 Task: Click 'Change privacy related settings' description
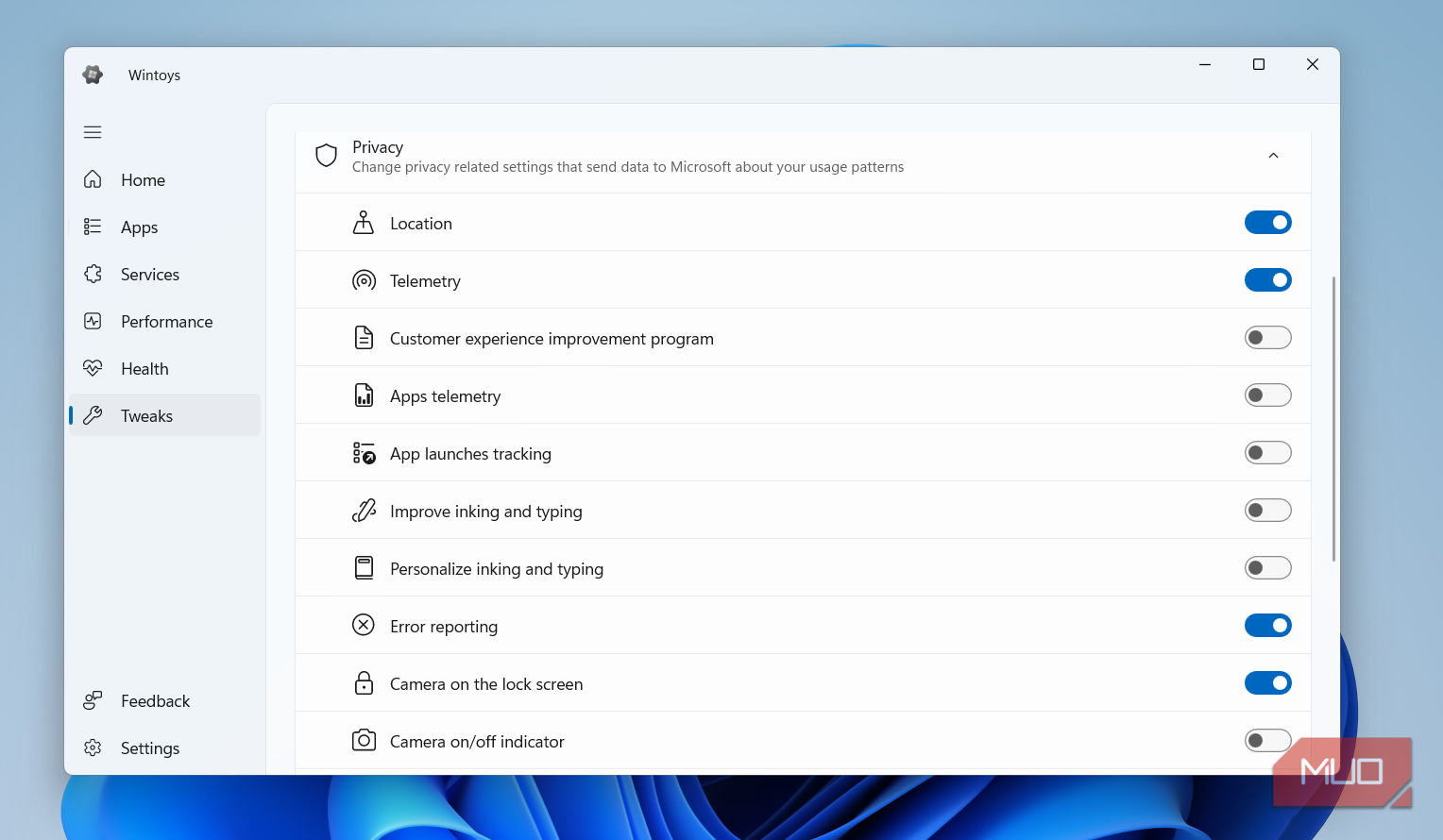(628, 167)
